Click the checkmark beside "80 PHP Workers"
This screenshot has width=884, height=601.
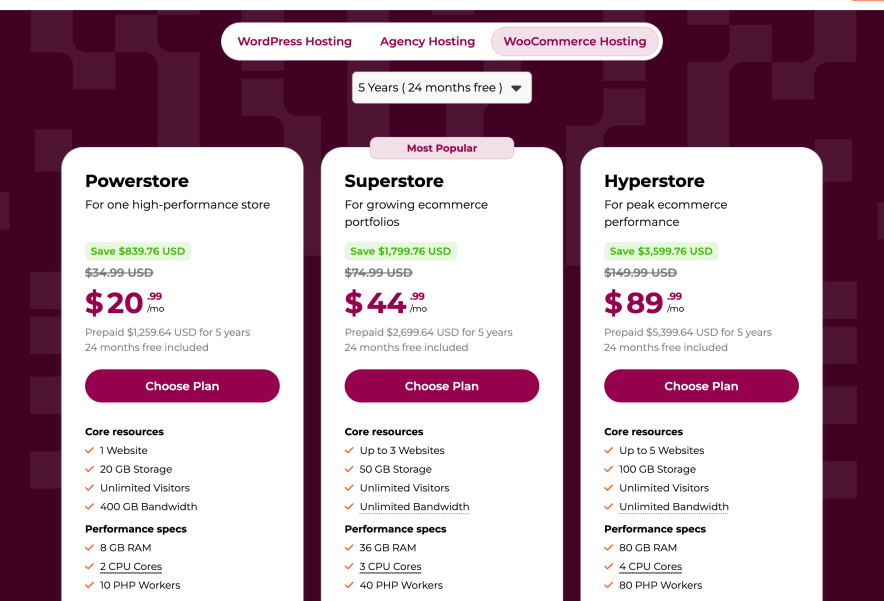point(610,585)
